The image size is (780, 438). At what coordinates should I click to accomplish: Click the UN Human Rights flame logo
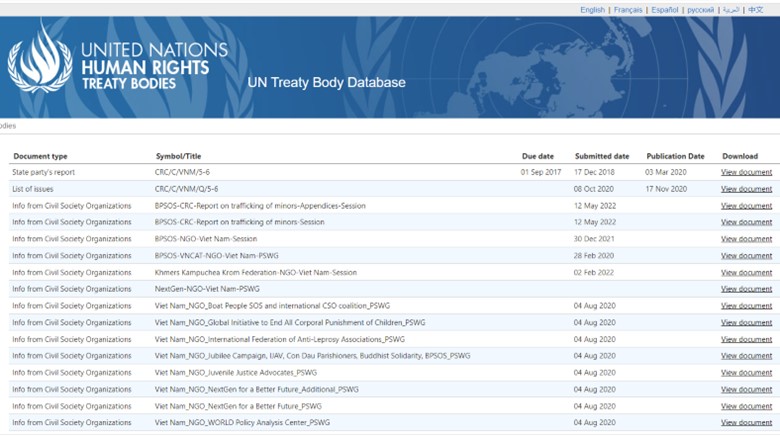40,57
